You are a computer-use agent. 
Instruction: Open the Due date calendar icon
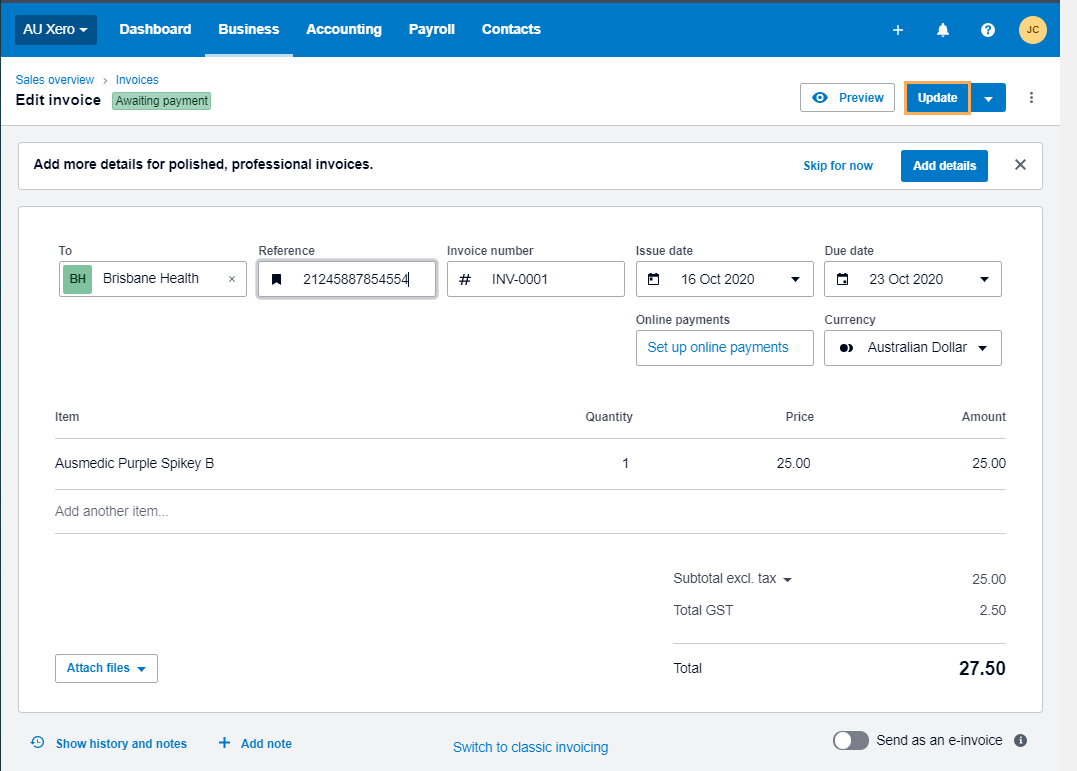click(x=841, y=279)
